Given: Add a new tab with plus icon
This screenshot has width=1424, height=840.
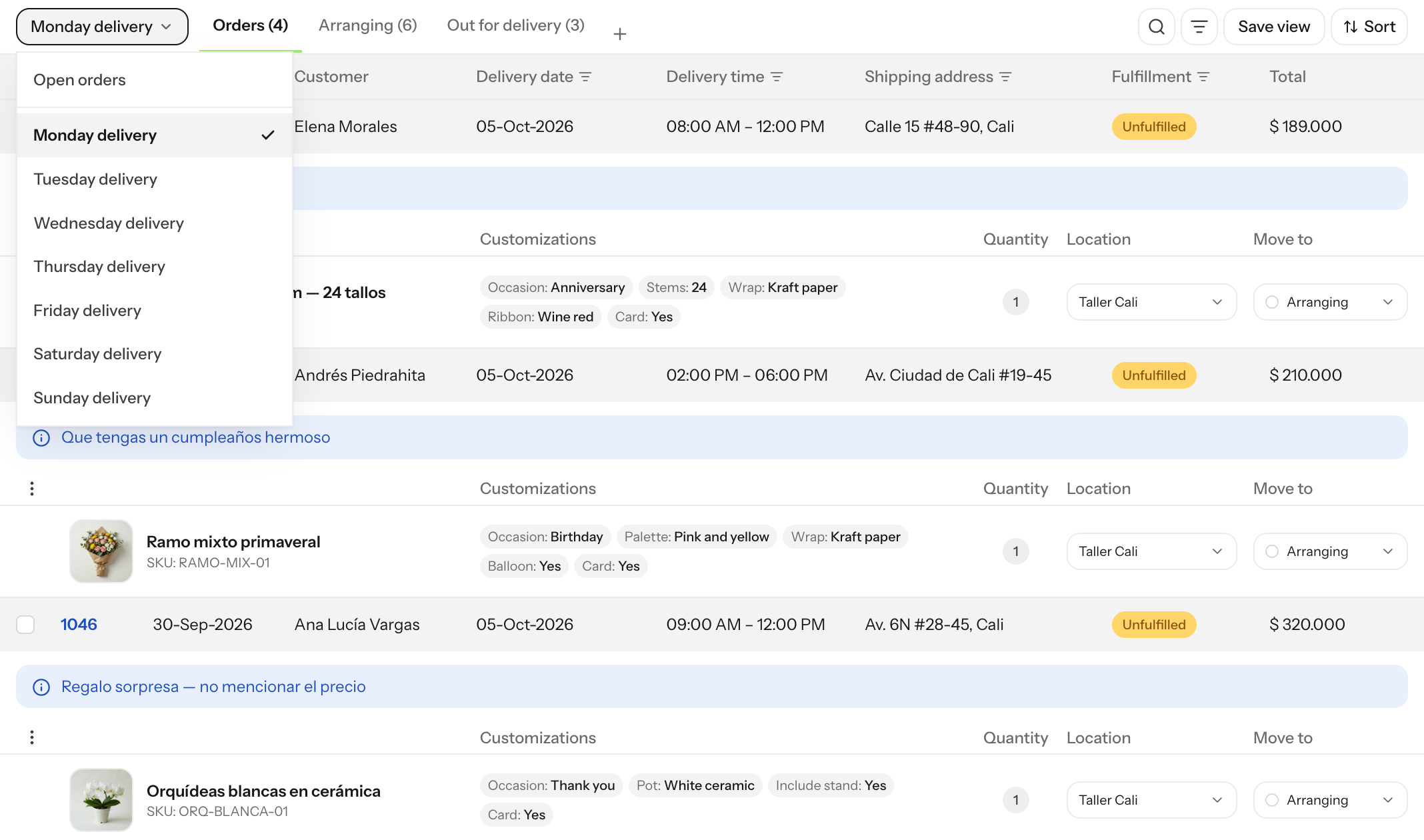Looking at the screenshot, I should click(619, 34).
